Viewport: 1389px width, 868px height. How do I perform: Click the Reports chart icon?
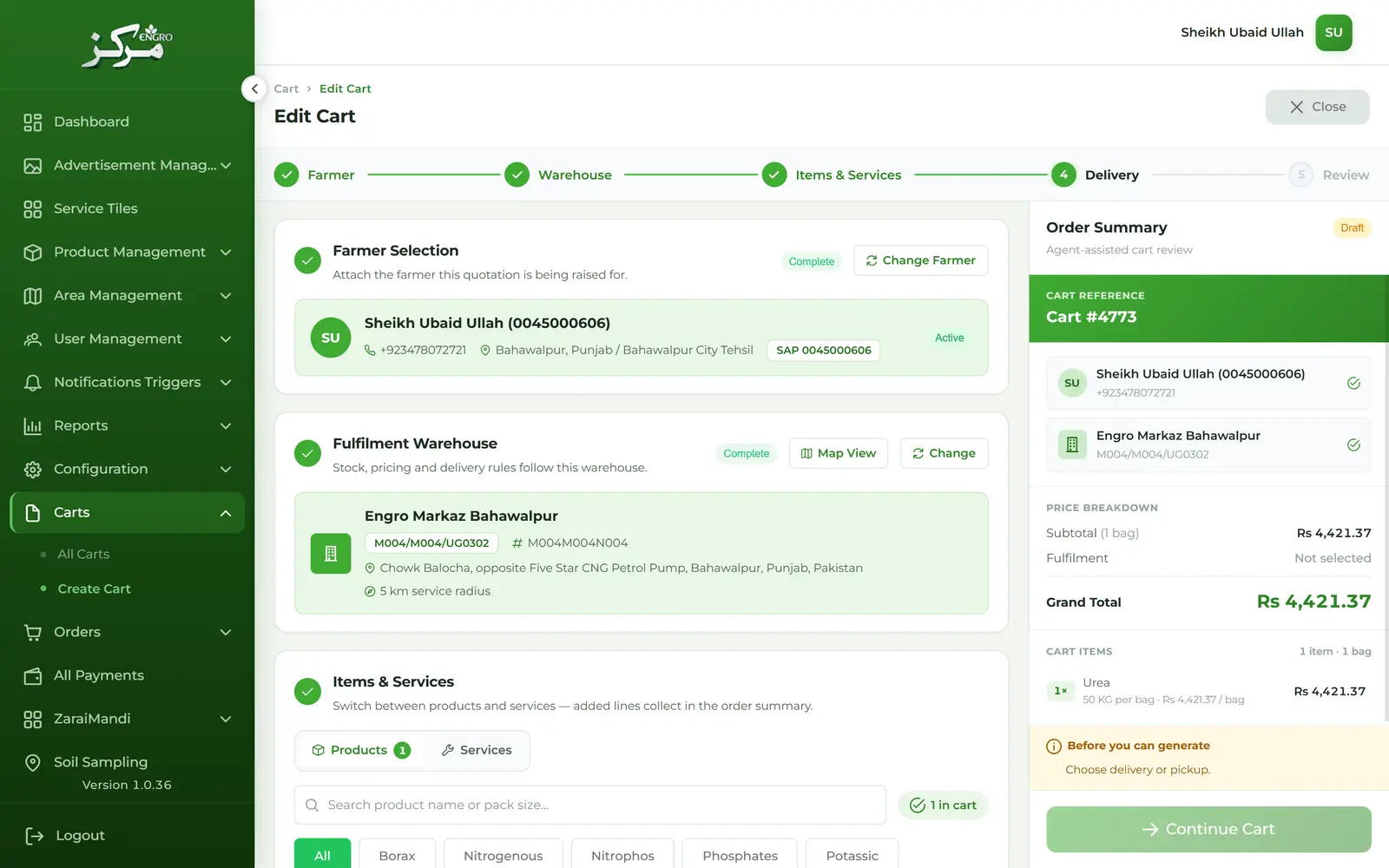click(32, 426)
